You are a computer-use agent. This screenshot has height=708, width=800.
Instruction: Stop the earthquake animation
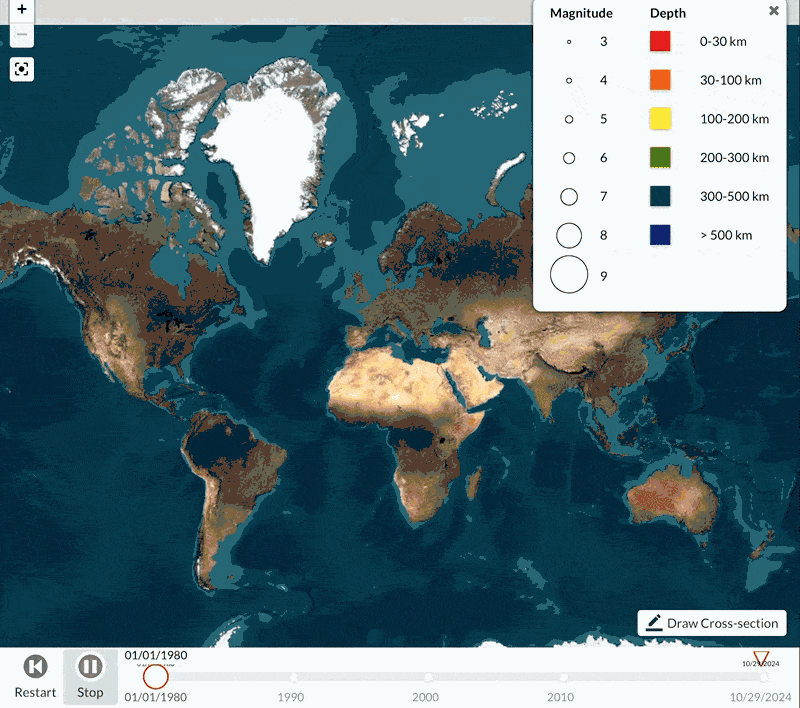[x=90, y=676]
